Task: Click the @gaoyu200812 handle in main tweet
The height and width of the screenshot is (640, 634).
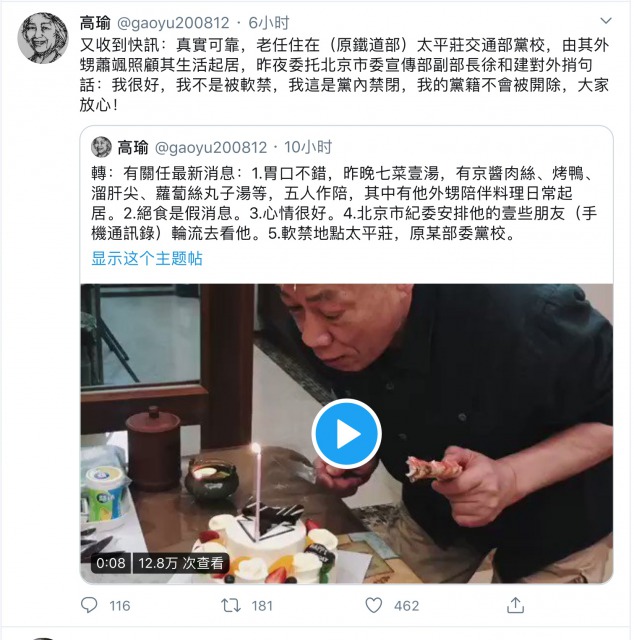Action: 173,23
